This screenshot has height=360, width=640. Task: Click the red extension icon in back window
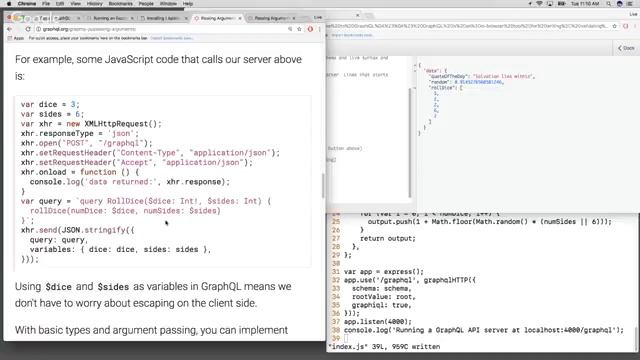coord(626,26)
